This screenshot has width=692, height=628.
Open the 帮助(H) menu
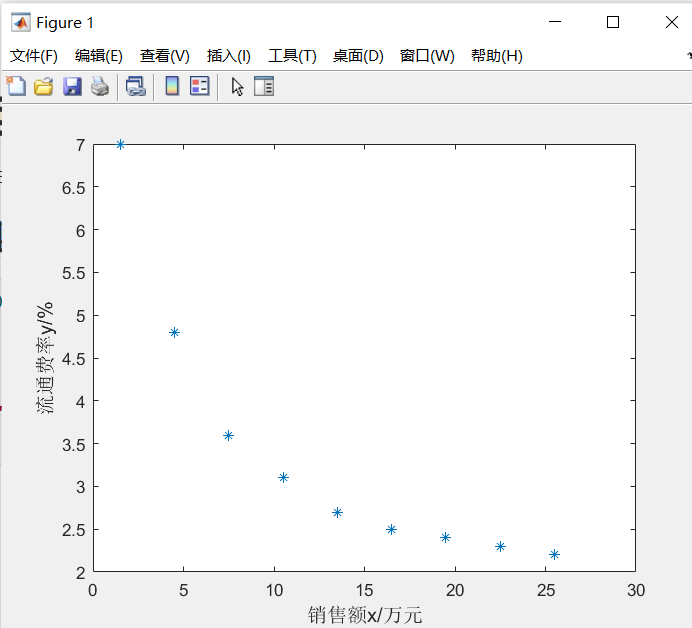(x=497, y=56)
